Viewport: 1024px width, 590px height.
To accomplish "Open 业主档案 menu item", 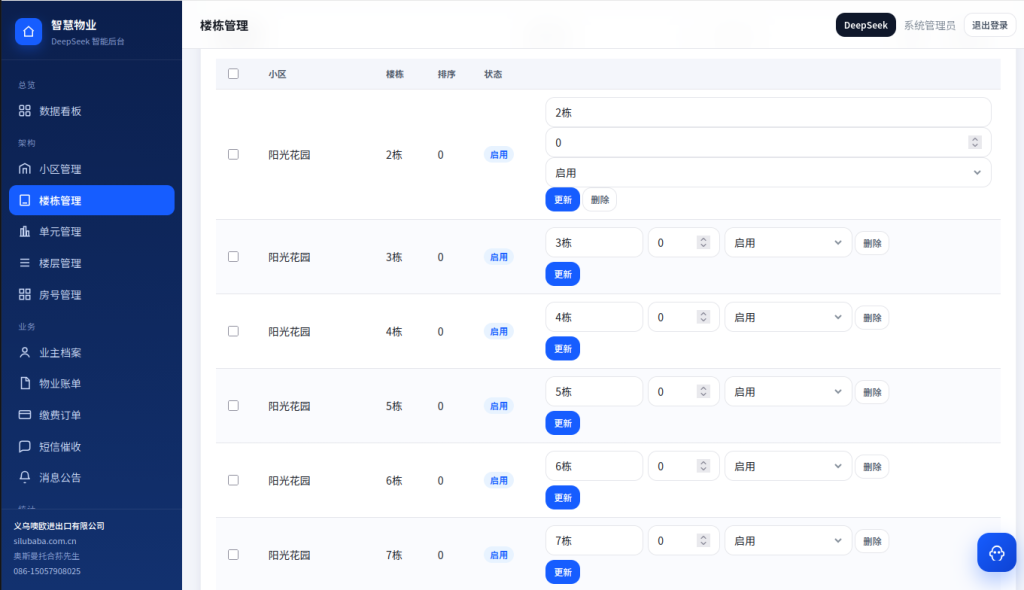I will (x=91, y=352).
